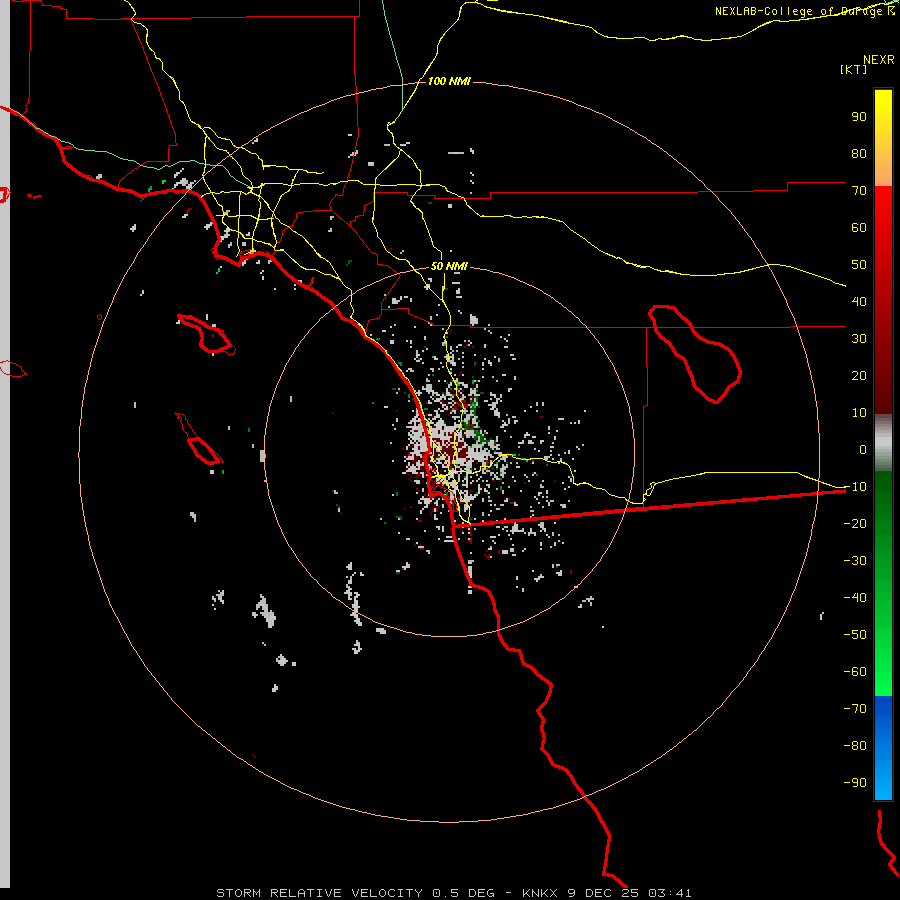
Task: Select the -70 scale value
Action: 855,709
